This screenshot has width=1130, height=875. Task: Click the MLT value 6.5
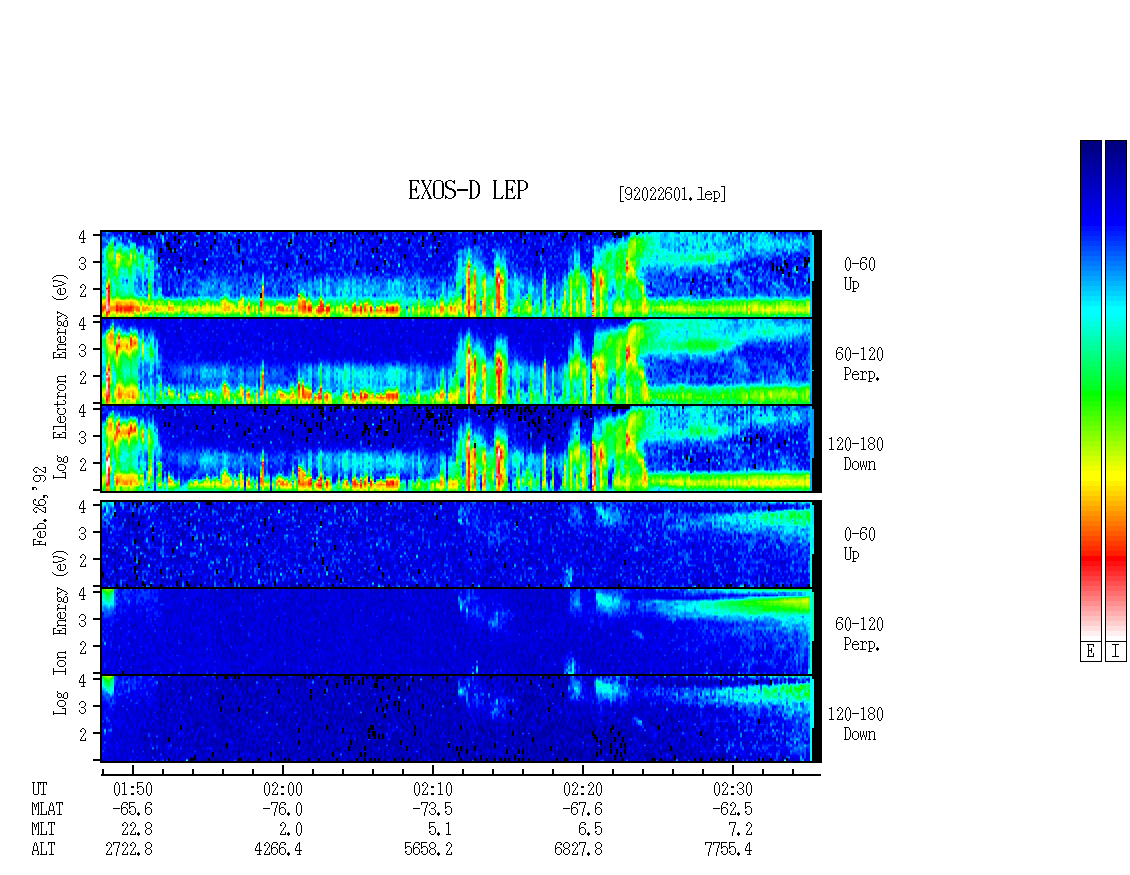590,830
